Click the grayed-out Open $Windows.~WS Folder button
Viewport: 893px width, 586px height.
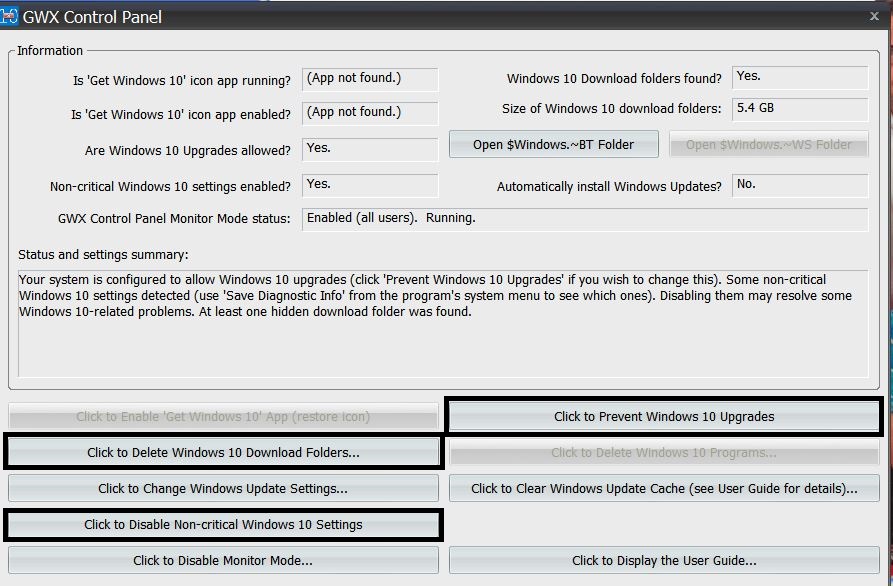coord(768,144)
